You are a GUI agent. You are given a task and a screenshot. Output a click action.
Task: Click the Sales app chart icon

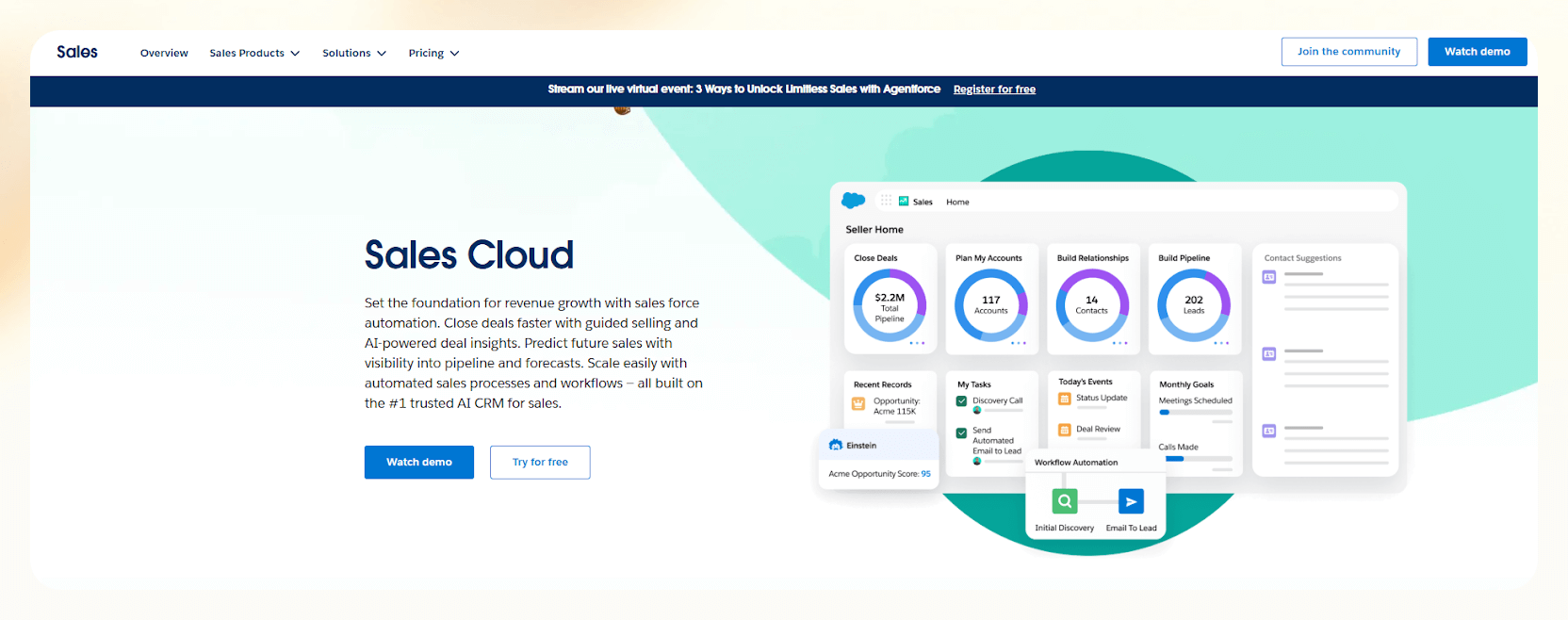pos(904,201)
